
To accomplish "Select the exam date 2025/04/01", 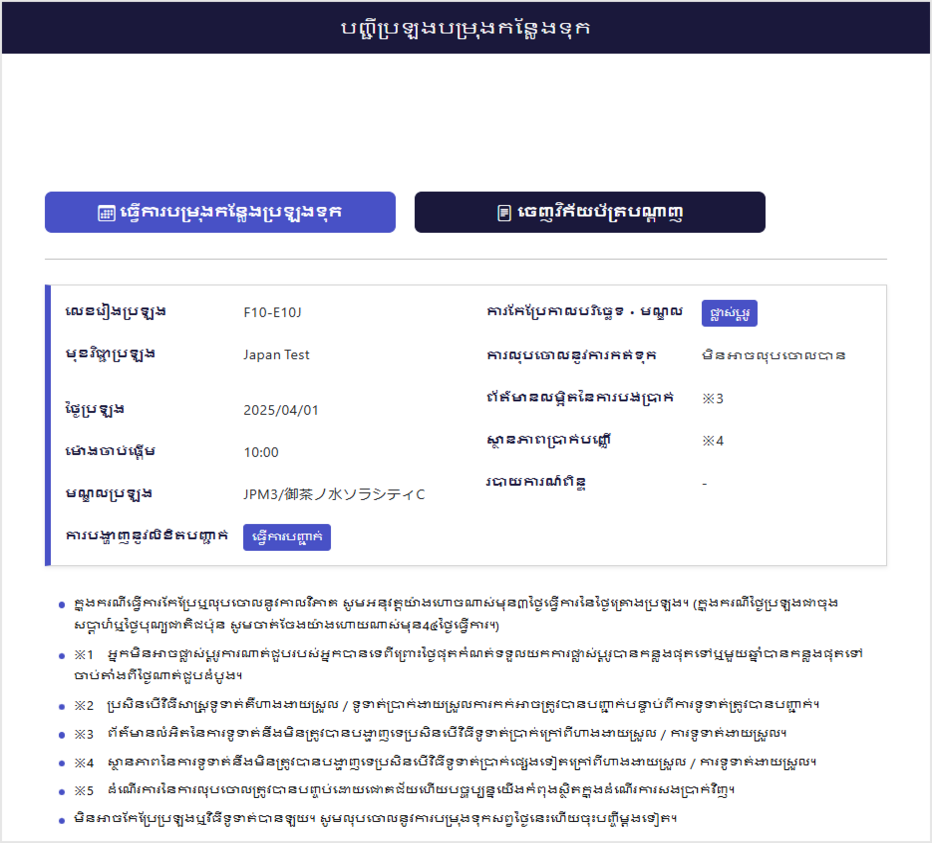I will [281, 410].
